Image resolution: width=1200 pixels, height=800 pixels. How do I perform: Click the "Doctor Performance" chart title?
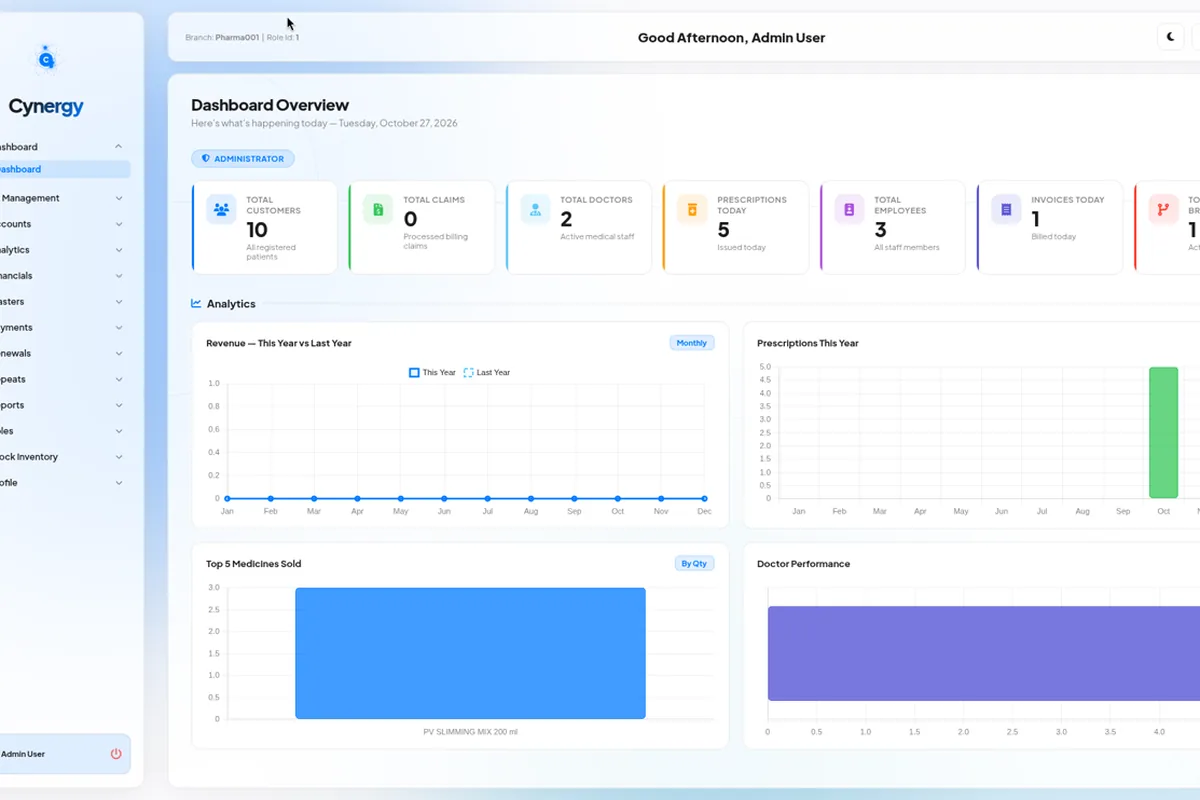[804, 564]
